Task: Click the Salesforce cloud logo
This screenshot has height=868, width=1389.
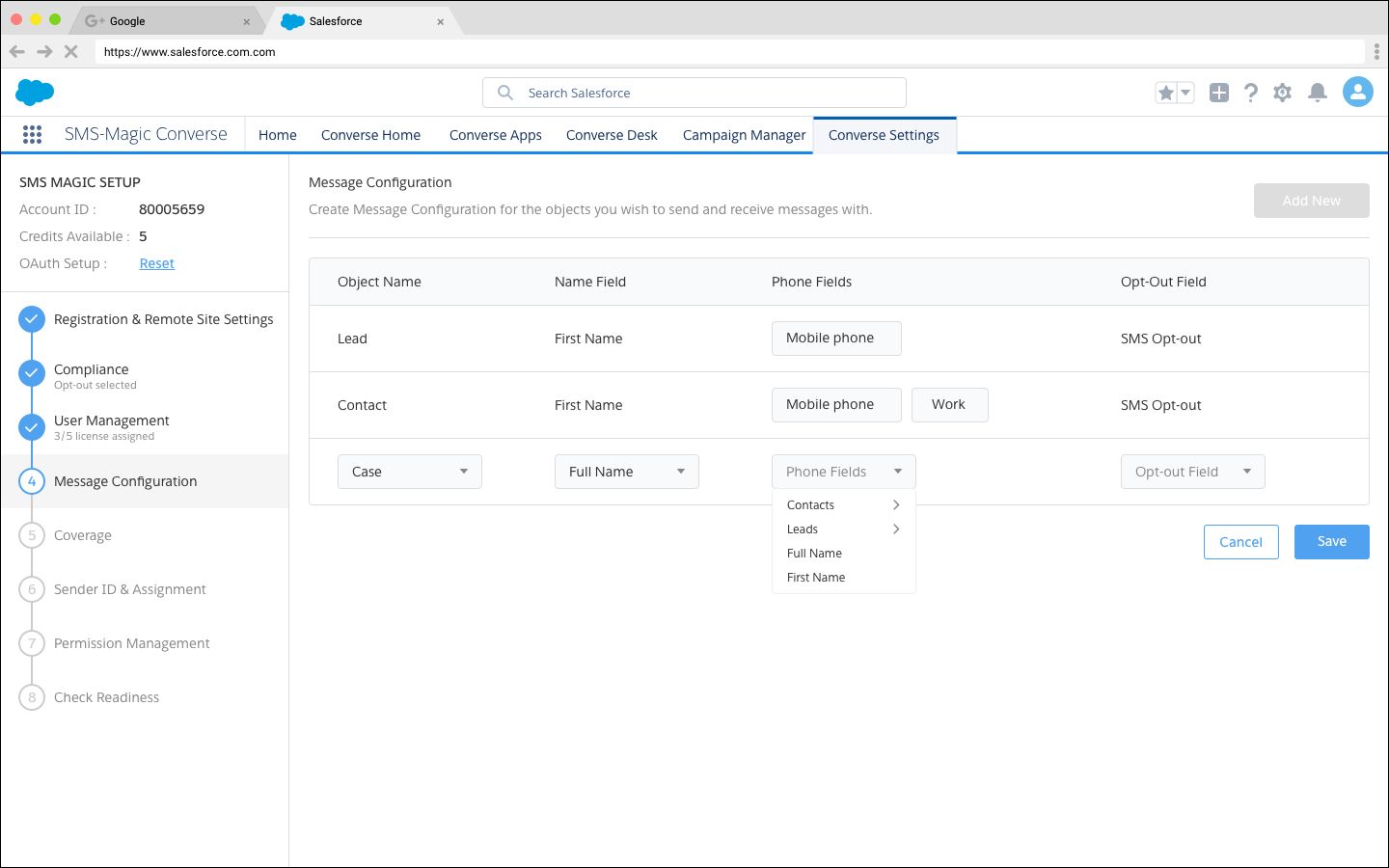Action: click(35, 93)
